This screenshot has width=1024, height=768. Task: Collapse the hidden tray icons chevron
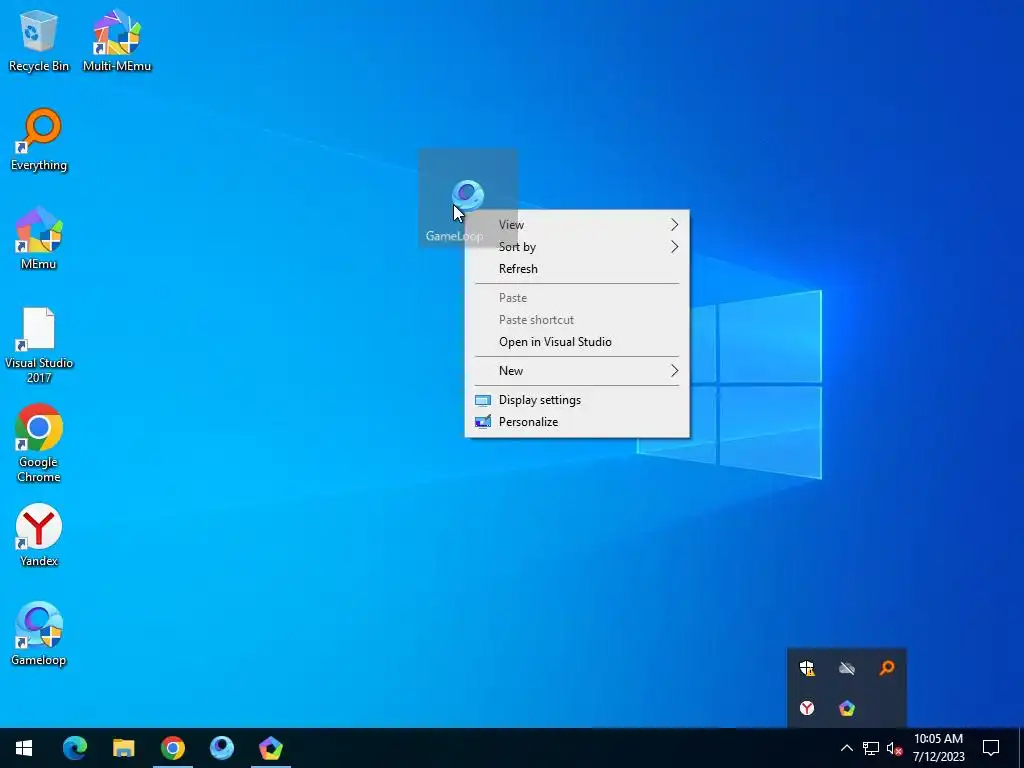pos(846,748)
